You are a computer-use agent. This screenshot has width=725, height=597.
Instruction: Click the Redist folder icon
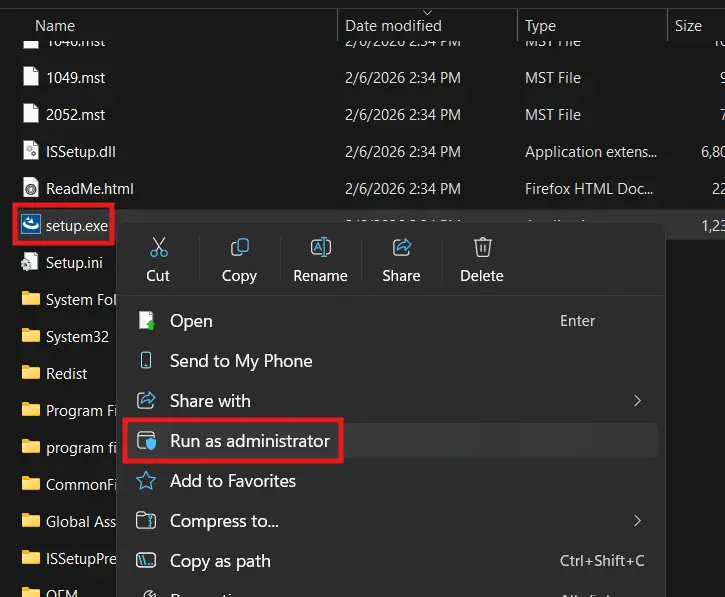(x=31, y=372)
